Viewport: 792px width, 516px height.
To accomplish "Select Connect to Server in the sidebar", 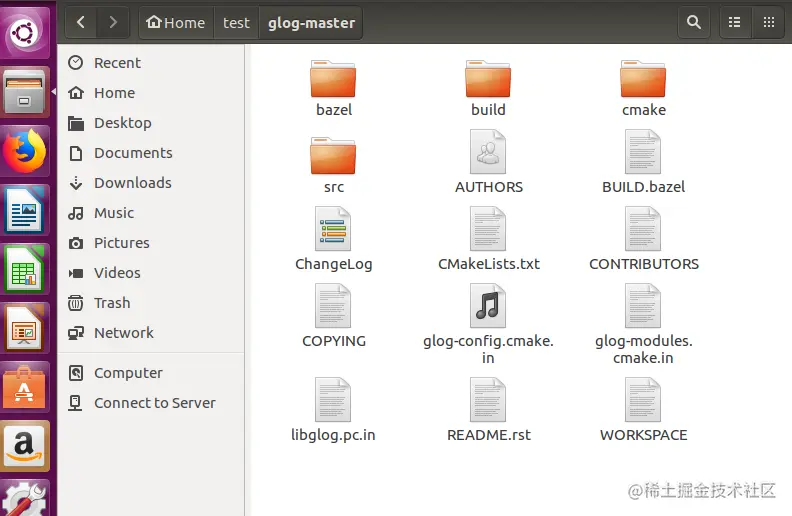I will pos(152,403).
